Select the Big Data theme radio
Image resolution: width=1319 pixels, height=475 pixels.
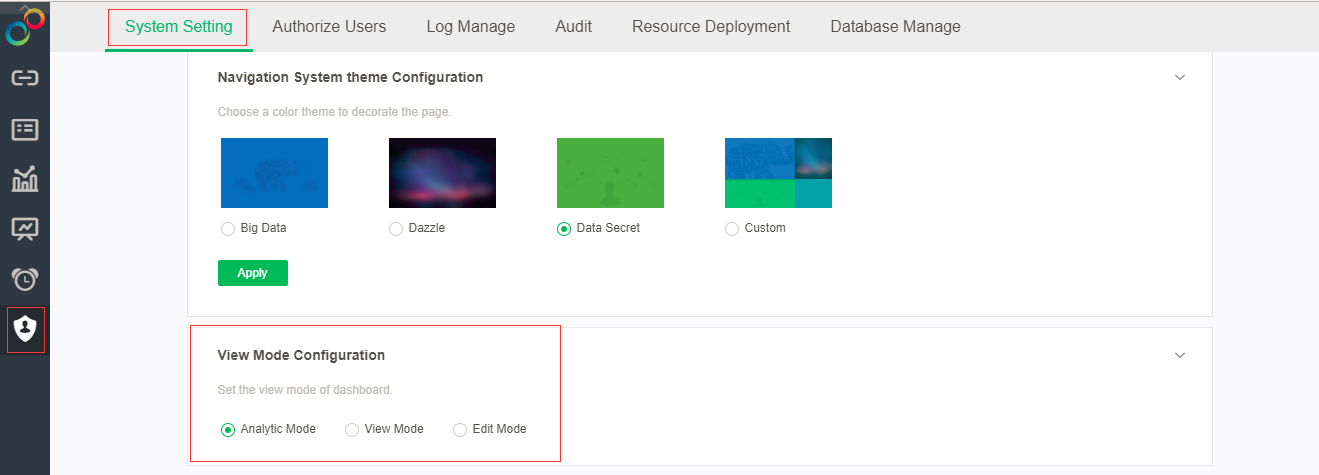[228, 229]
